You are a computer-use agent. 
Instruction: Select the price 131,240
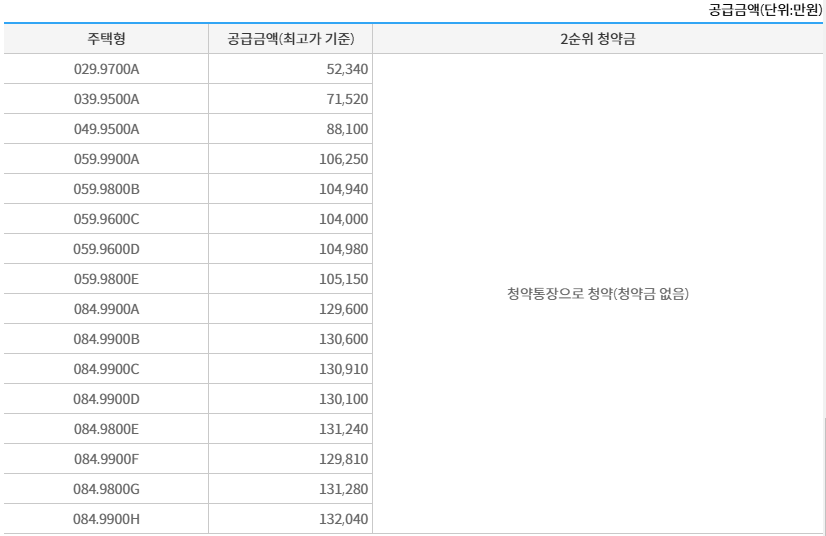click(x=343, y=430)
